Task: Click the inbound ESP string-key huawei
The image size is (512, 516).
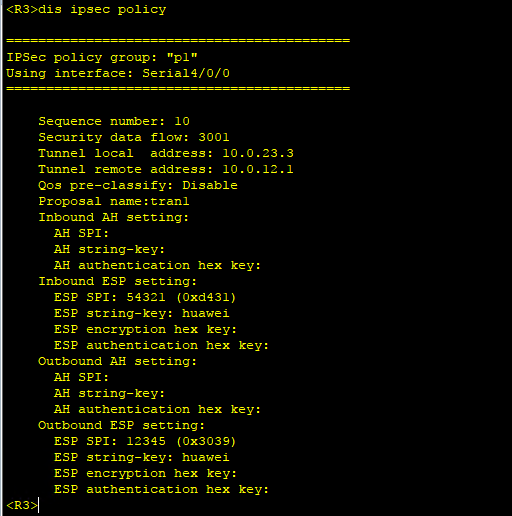Action: tap(206, 313)
